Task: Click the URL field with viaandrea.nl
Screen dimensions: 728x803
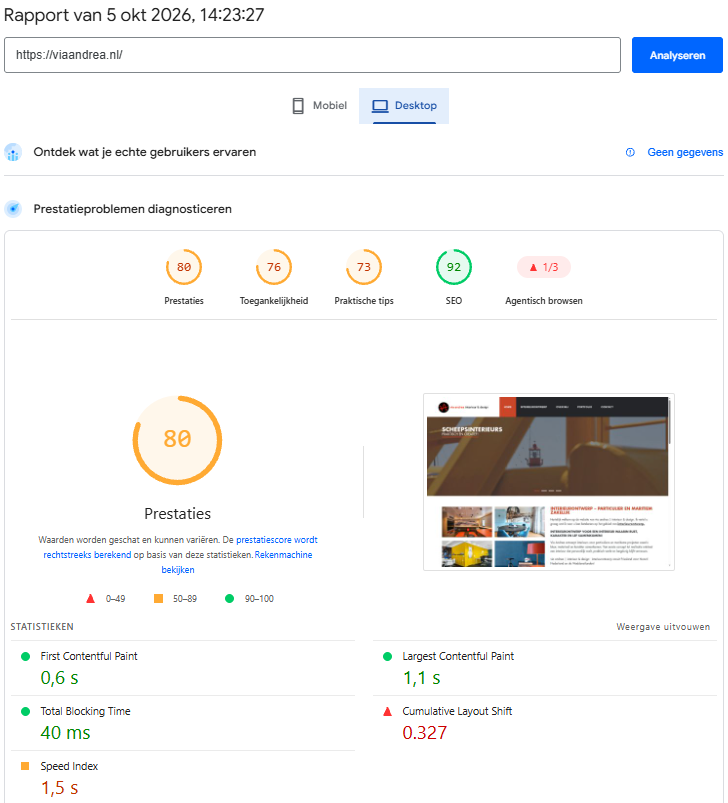Action: pyautogui.click(x=312, y=55)
